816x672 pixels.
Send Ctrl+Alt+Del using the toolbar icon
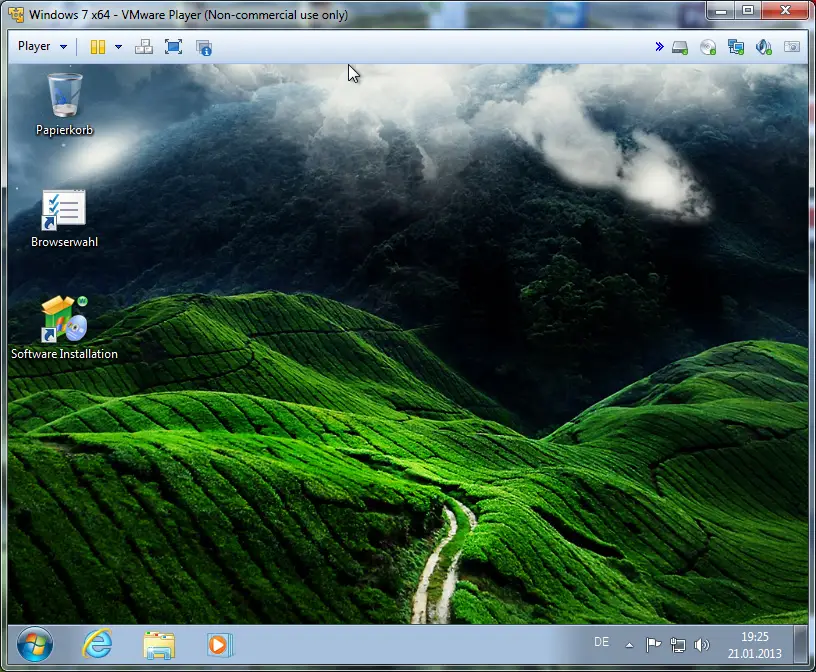[144, 47]
